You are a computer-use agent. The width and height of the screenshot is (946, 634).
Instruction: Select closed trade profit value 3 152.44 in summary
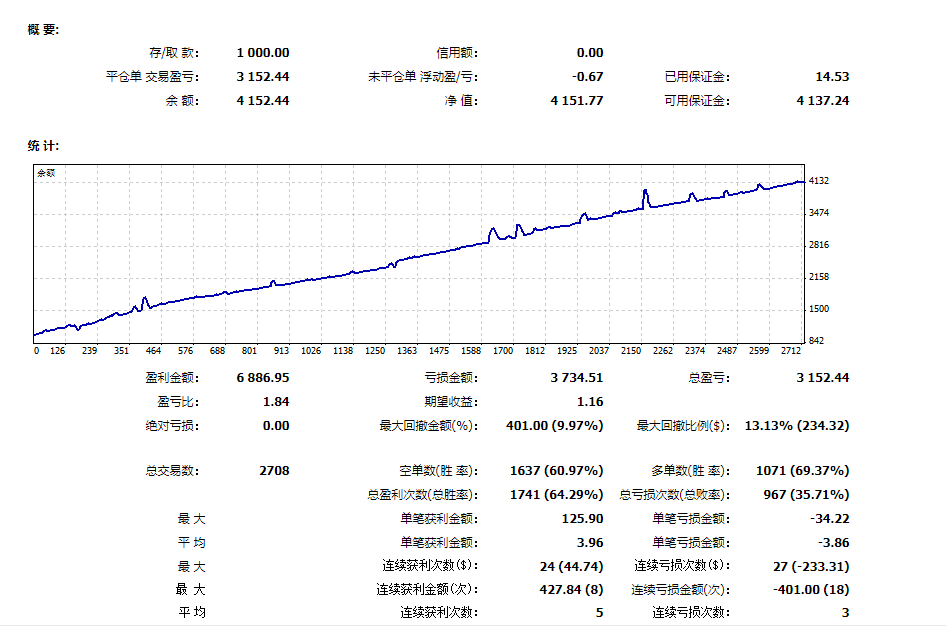(x=262, y=77)
